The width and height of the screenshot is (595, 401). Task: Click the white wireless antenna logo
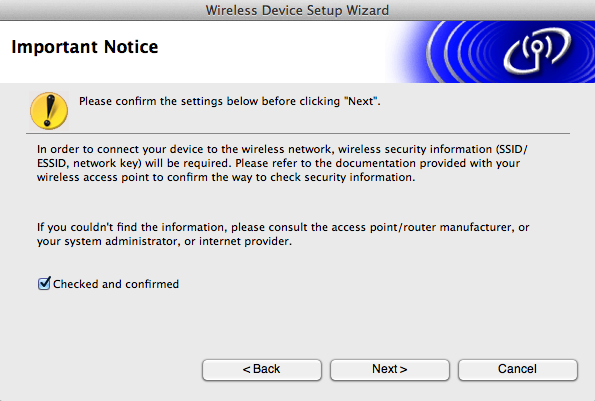537,50
